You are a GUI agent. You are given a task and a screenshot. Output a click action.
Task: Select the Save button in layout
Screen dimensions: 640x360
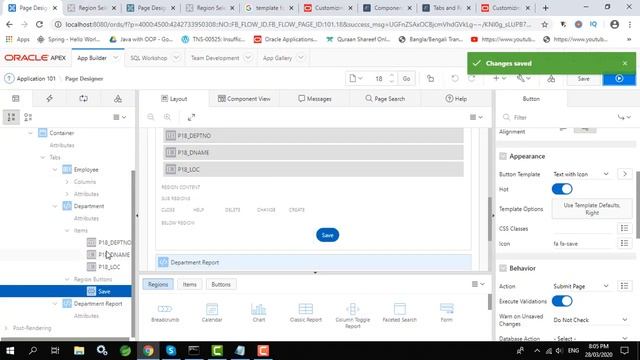[327, 235]
